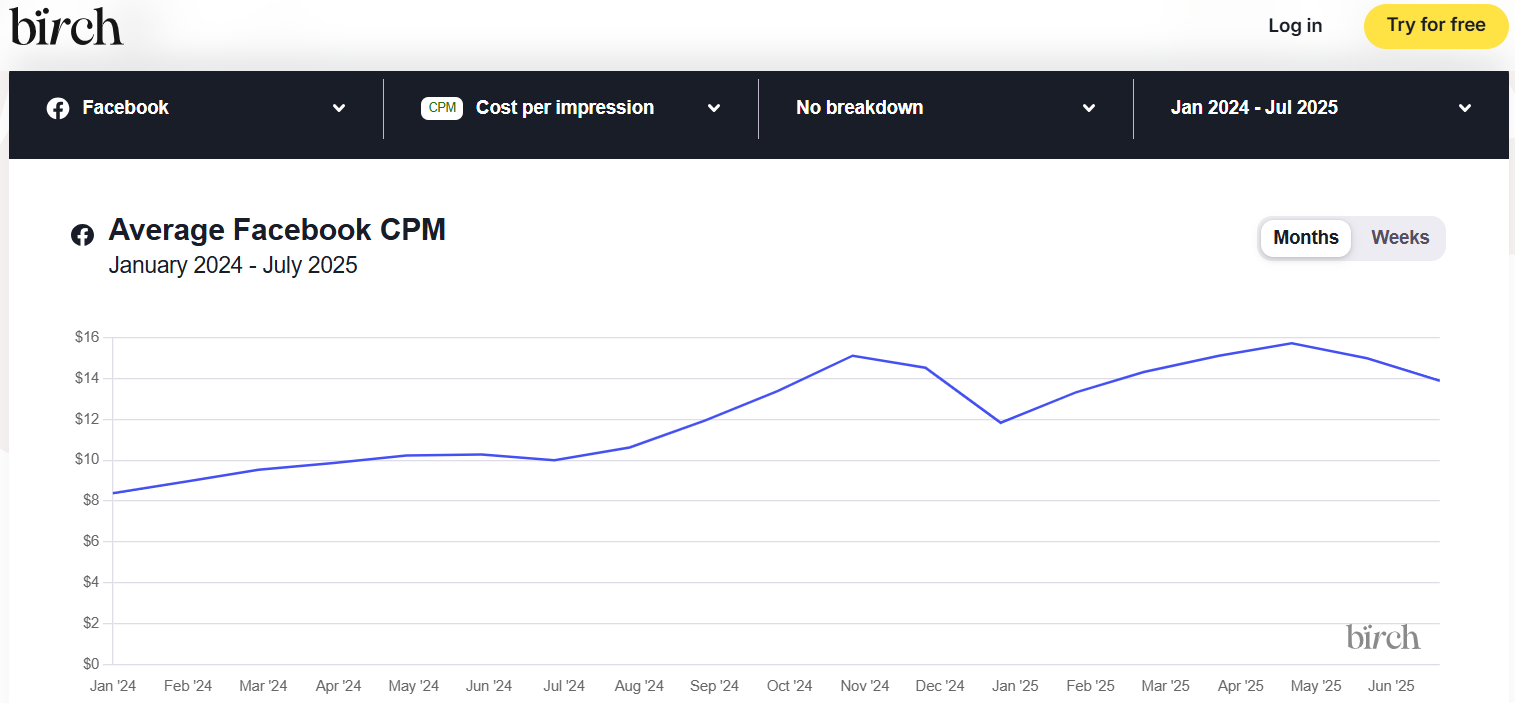Click the May 2025 peak on the line
The image size is (1515, 703).
pyautogui.click(x=1293, y=343)
